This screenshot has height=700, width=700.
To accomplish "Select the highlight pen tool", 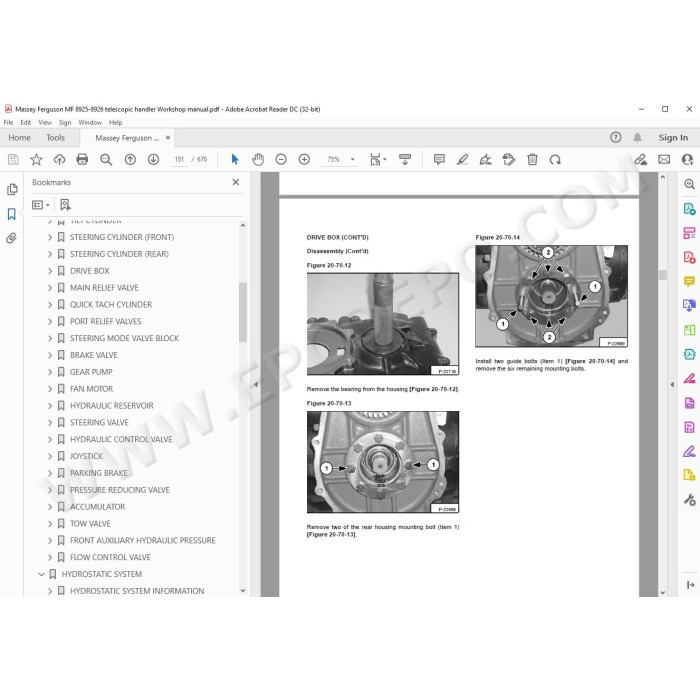I will click(462, 159).
